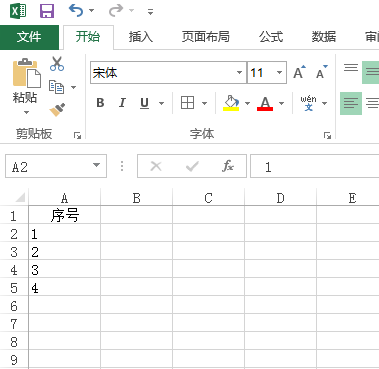
Task: Go to the 公式 tab
Action: pos(271,37)
